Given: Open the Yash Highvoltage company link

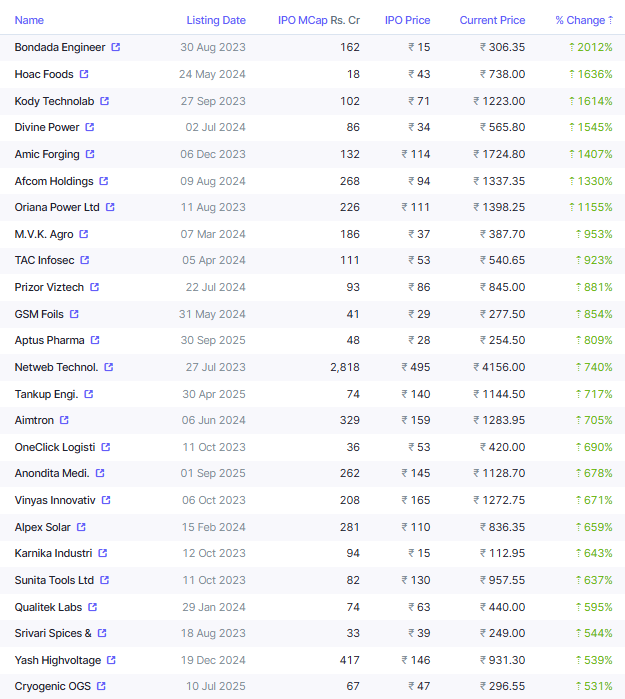Looking at the screenshot, I should pyautogui.click(x=58, y=660).
